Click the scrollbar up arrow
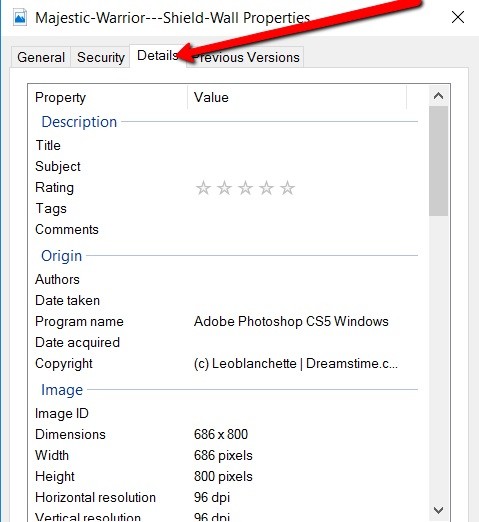479x522 pixels. 438,96
